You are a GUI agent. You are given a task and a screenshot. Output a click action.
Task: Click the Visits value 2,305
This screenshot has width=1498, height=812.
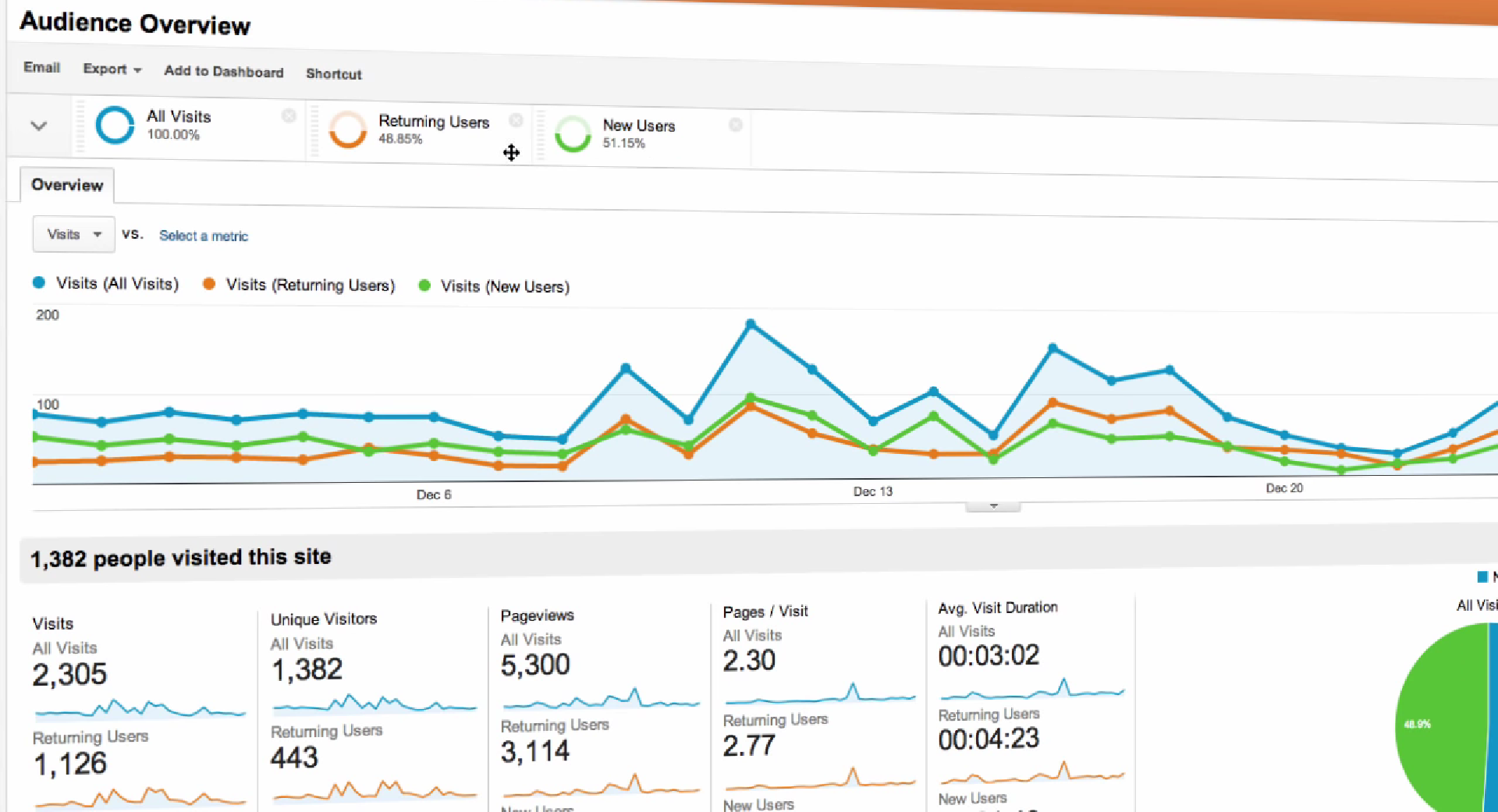[69, 674]
